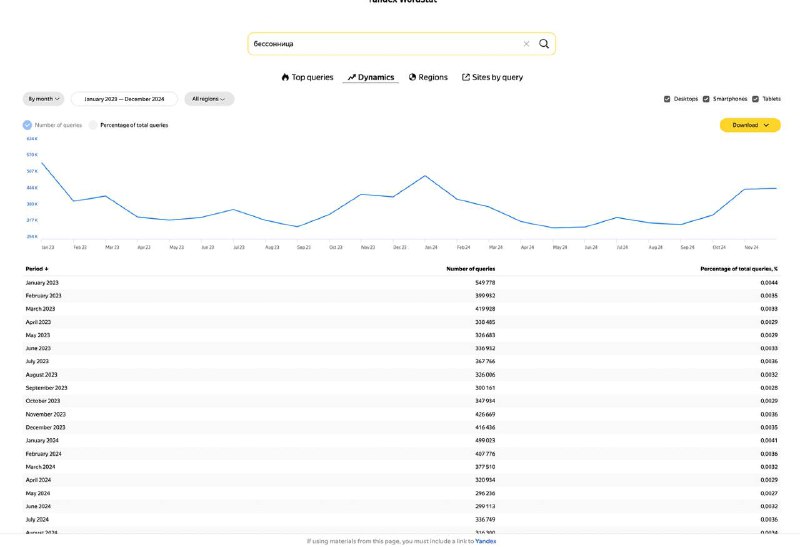Select the March 2023 row label

(40, 309)
